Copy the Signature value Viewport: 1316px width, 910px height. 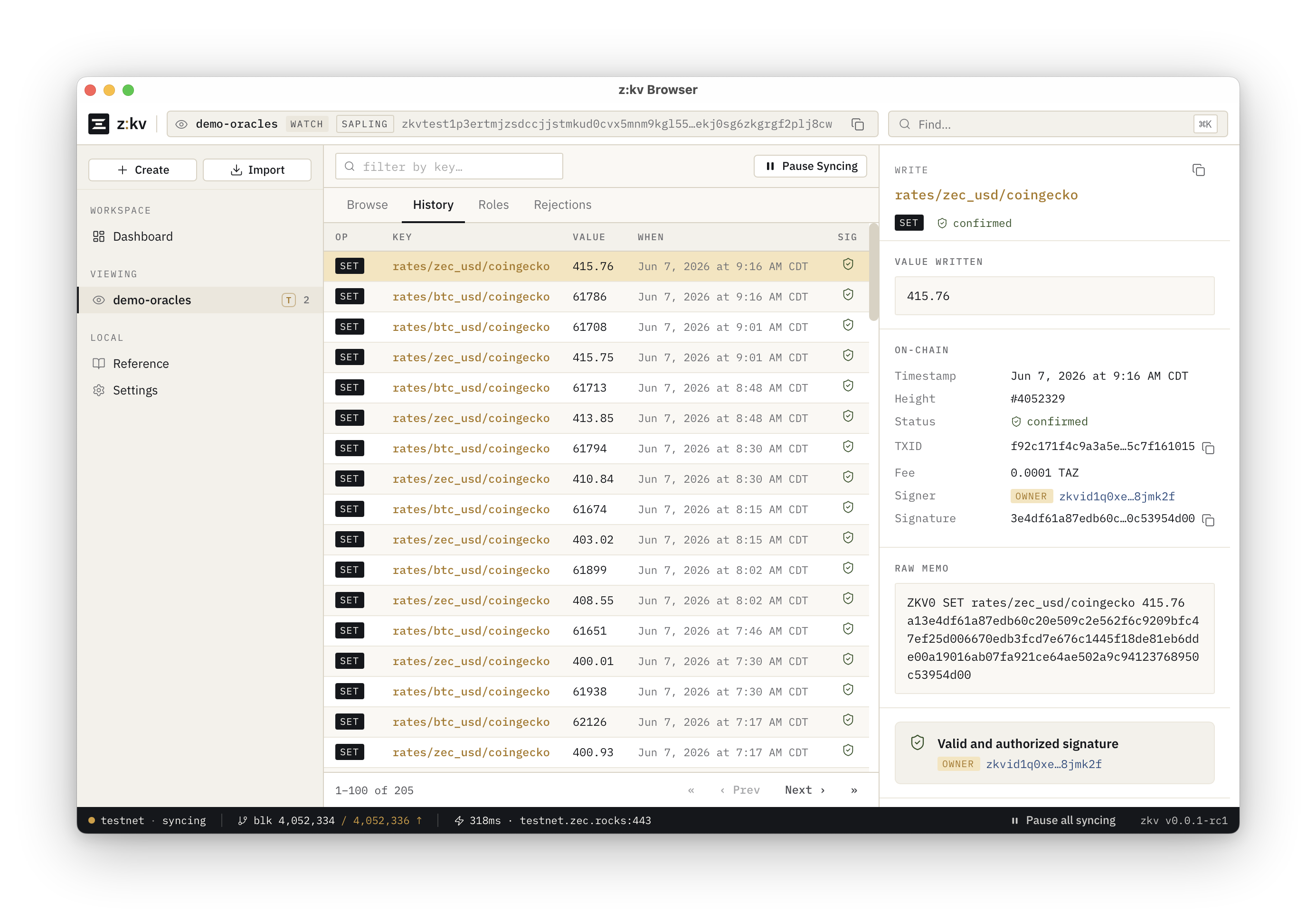[1208, 519]
